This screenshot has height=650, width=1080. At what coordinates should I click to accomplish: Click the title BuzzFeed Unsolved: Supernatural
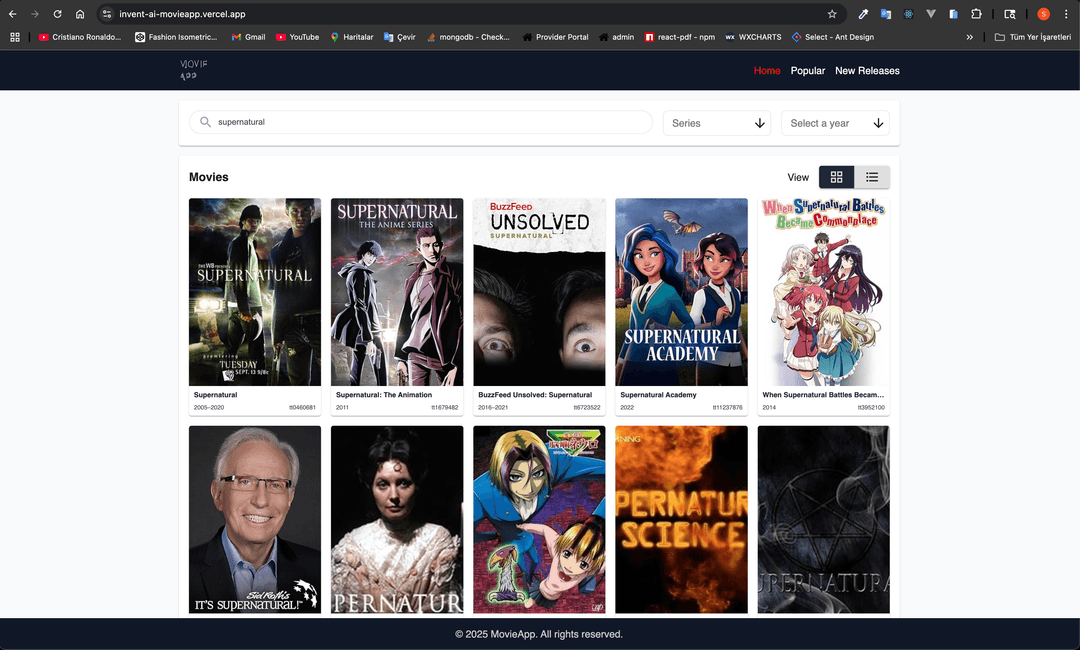pos(535,395)
